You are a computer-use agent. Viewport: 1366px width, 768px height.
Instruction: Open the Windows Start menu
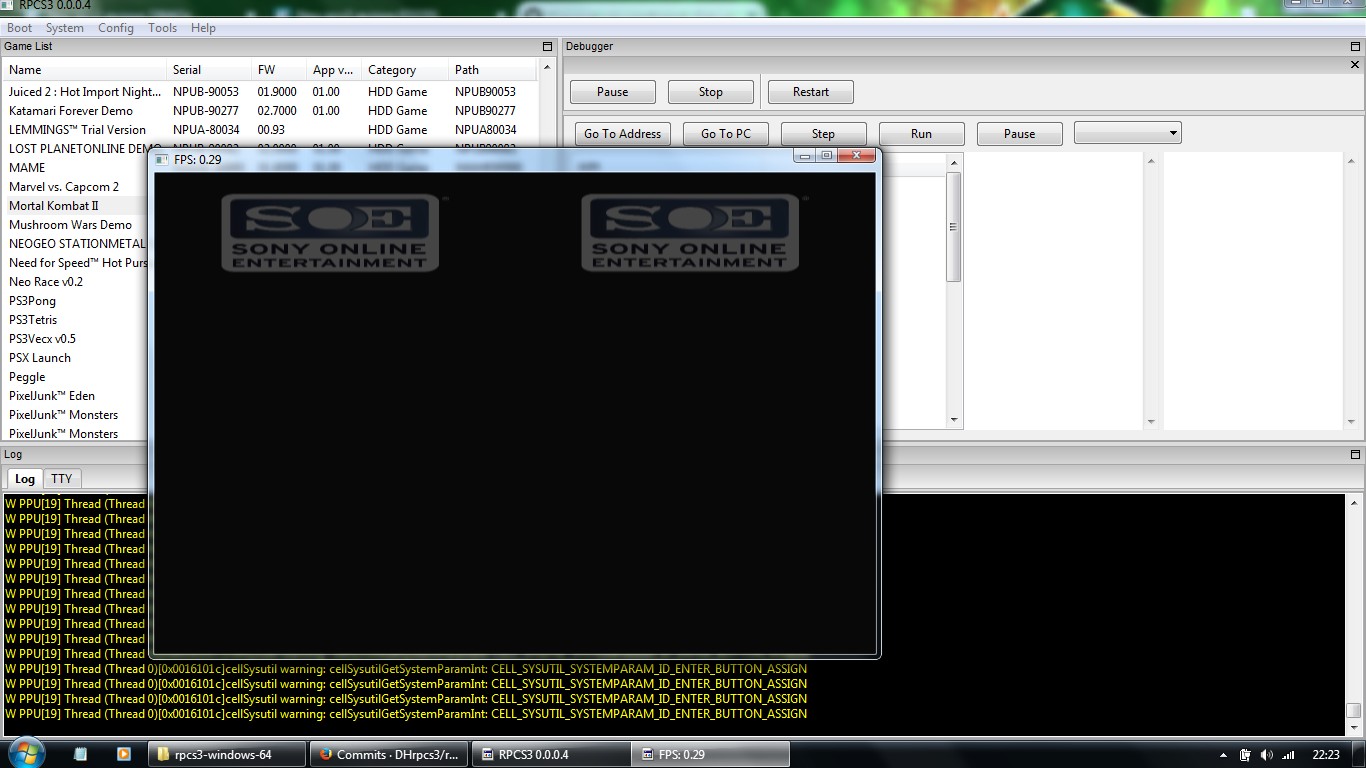(25, 753)
